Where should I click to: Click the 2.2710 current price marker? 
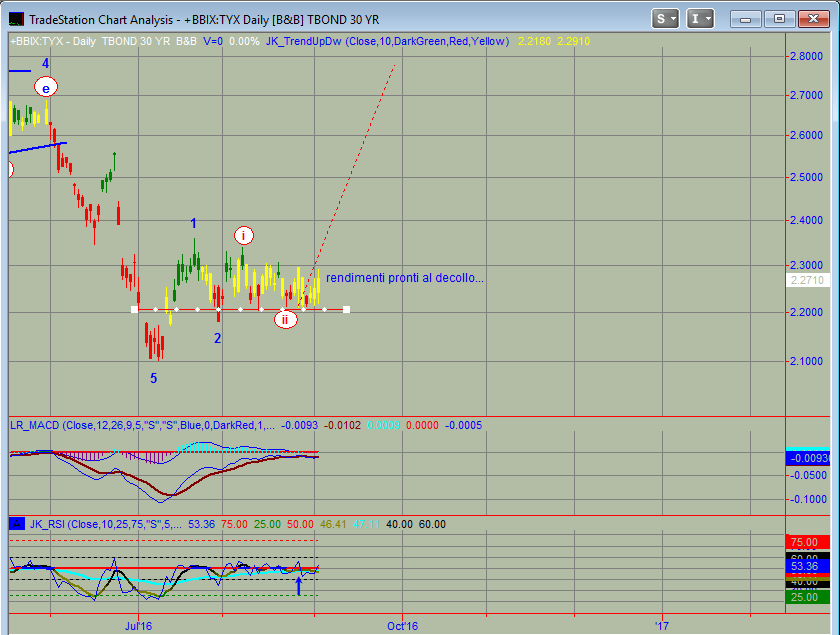(x=808, y=280)
